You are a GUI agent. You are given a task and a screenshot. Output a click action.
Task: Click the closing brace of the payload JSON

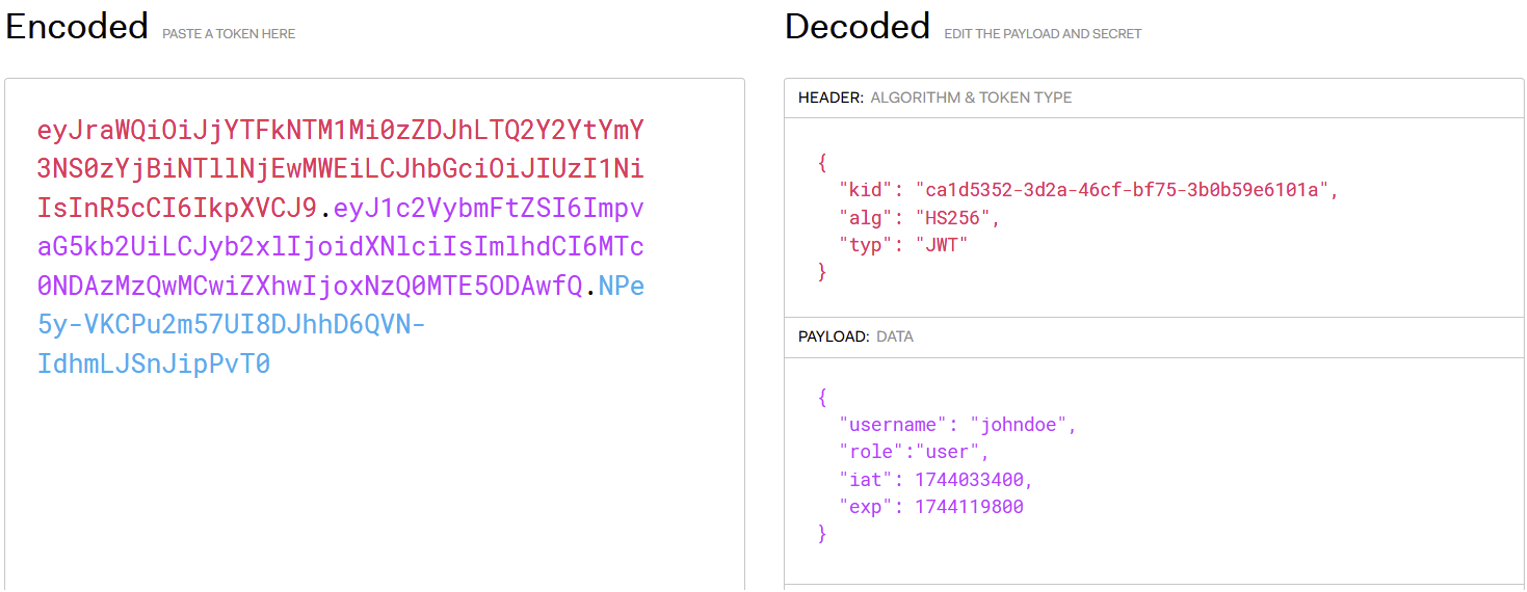(822, 534)
